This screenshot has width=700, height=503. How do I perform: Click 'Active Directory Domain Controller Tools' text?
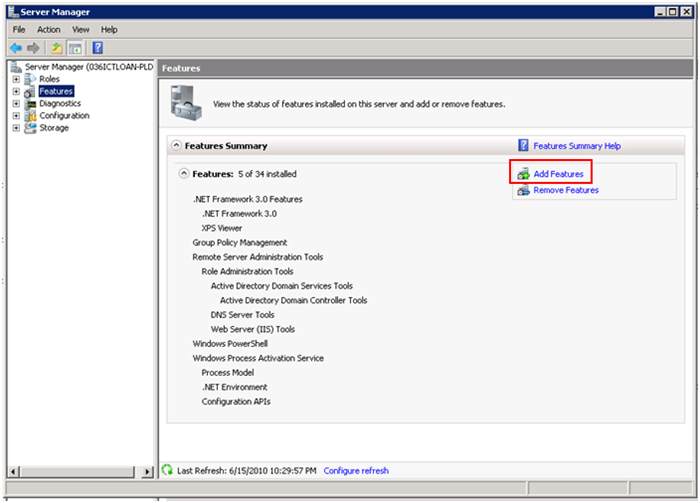(x=293, y=300)
